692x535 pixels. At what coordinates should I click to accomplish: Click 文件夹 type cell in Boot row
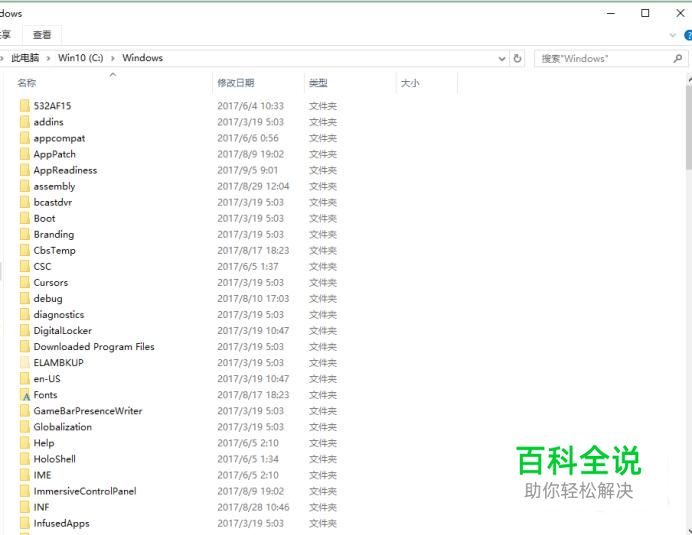click(x=323, y=218)
